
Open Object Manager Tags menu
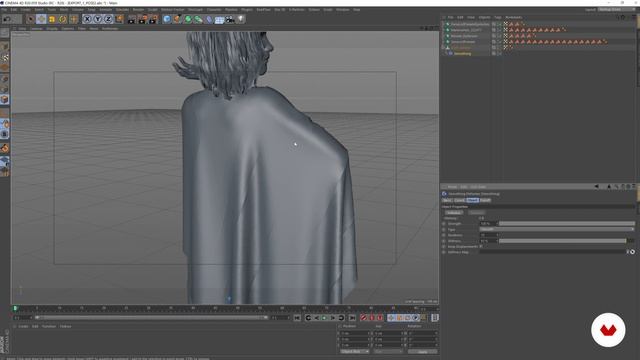pyautogui.click(x=498, y=18)
